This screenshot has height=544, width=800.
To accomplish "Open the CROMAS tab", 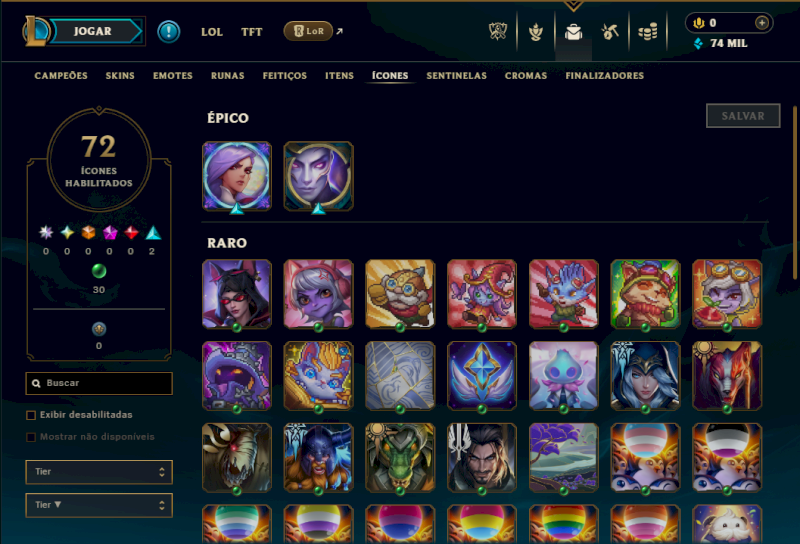I will click(526, 76).
